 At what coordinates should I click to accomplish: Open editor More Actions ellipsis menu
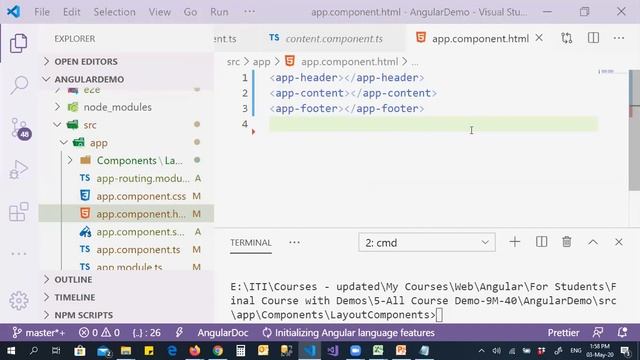pos(619,38)
